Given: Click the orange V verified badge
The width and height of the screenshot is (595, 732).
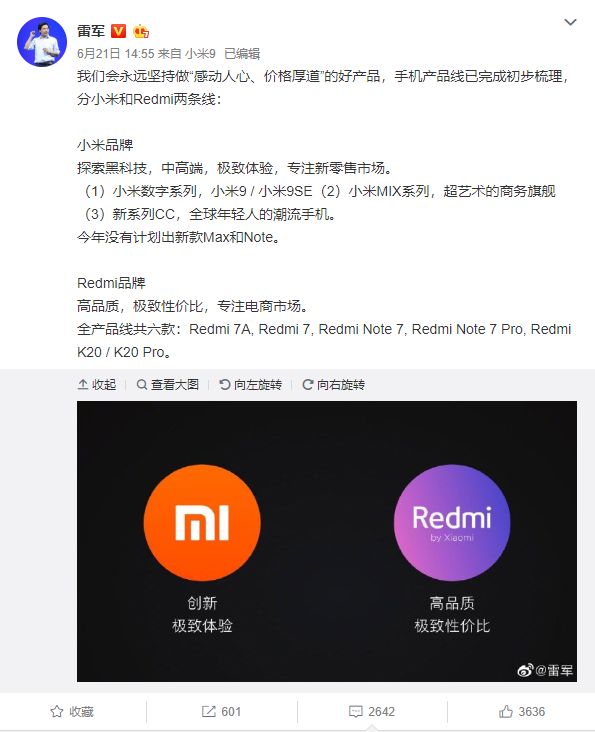Looking at the screenshot, I should point(119,31).
